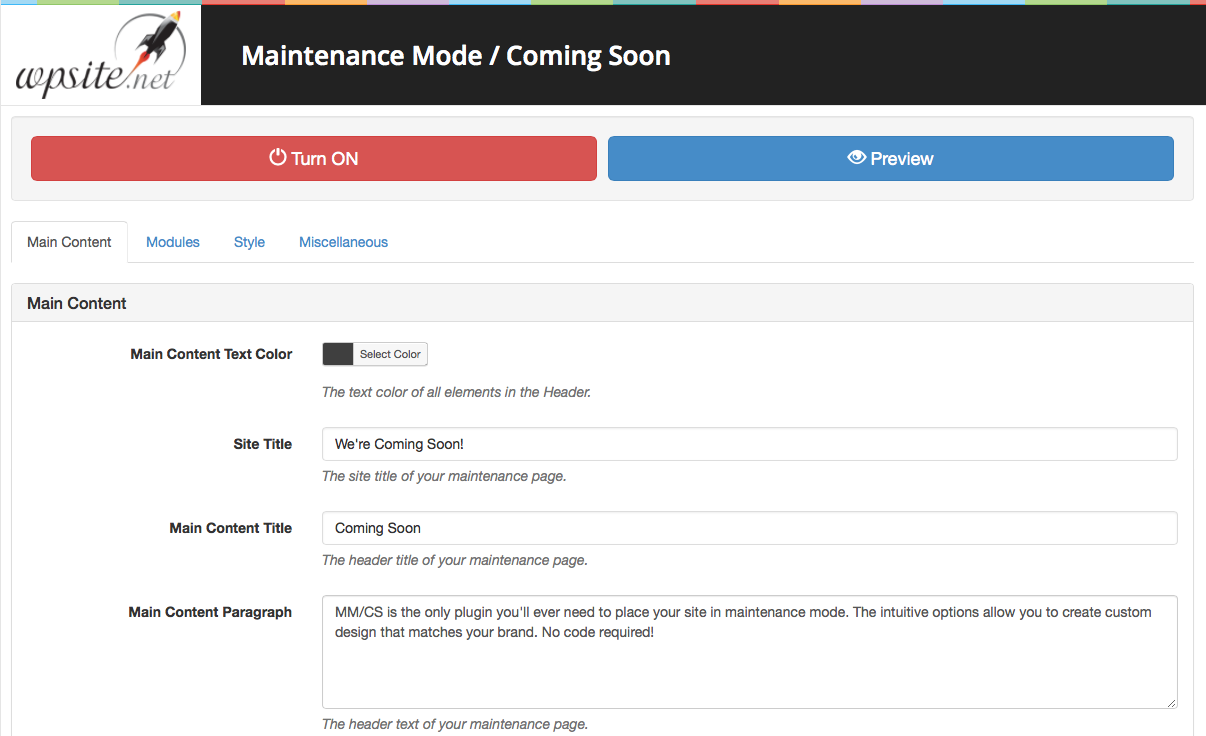
Task: Click the hint 'The site title of your maintenance page.'
Action: click(x=444, y=476)
